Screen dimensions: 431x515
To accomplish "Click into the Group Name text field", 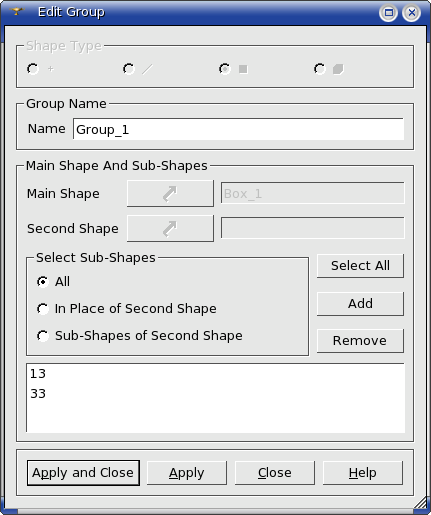I will [x=238, y=129].
